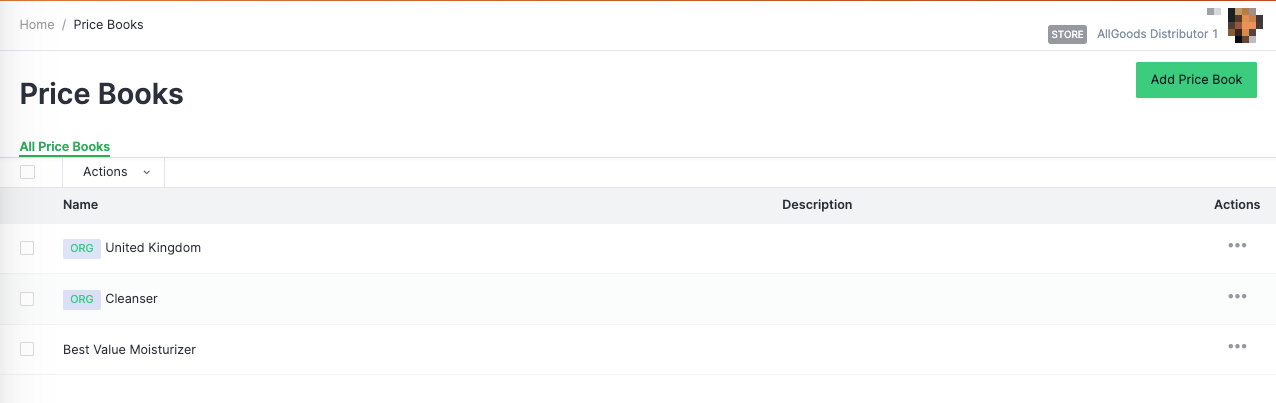Open ellipsis menu for Best Value Moisturizer
This screenshot has height=403, width=1276.
1237,347
